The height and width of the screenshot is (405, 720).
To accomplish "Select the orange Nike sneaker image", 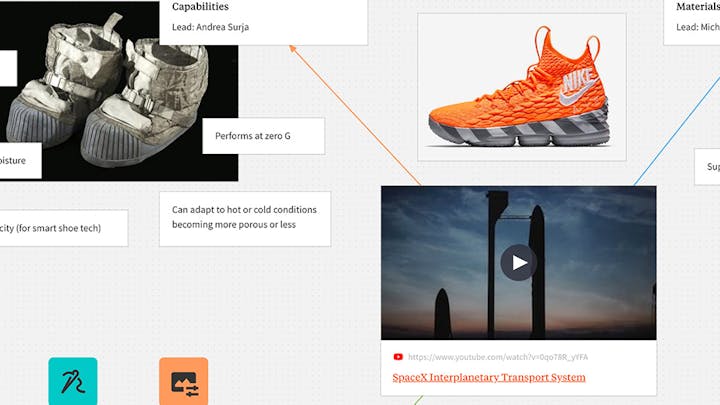I will (522, 87).
